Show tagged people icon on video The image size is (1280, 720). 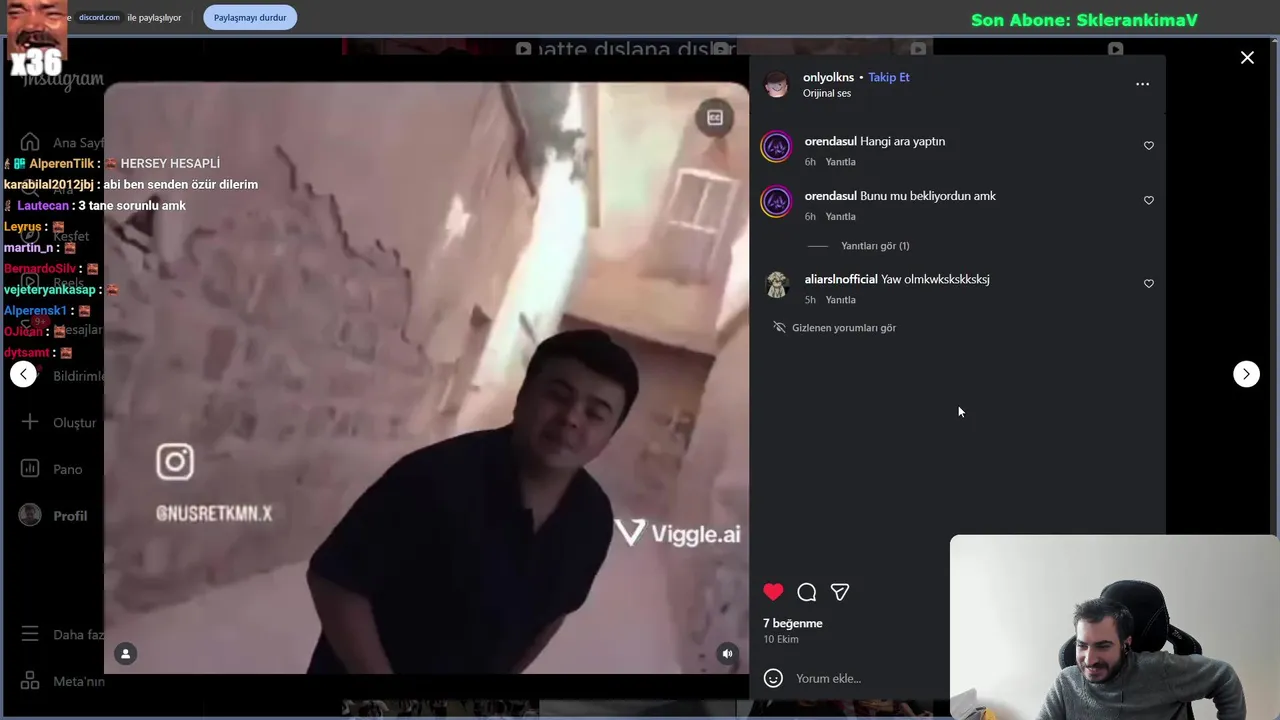point(125,654)
